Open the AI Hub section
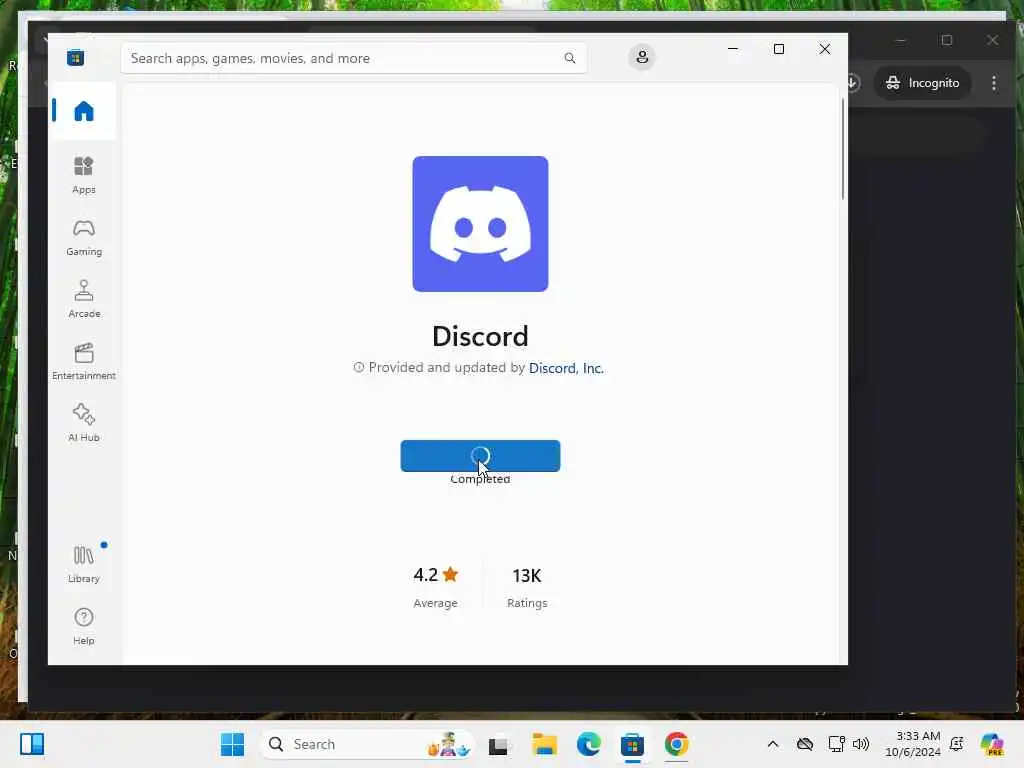1024x768 pixels. click(84, 423)
